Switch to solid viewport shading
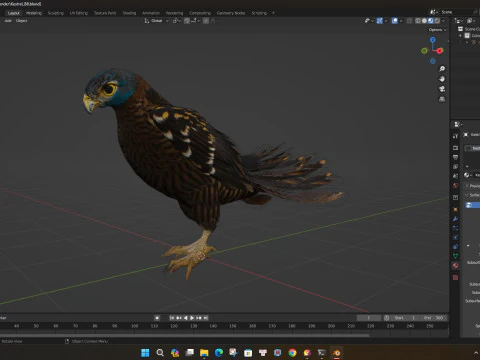The width and height of the screenshot is (480, 360). (x=424, y=21)
